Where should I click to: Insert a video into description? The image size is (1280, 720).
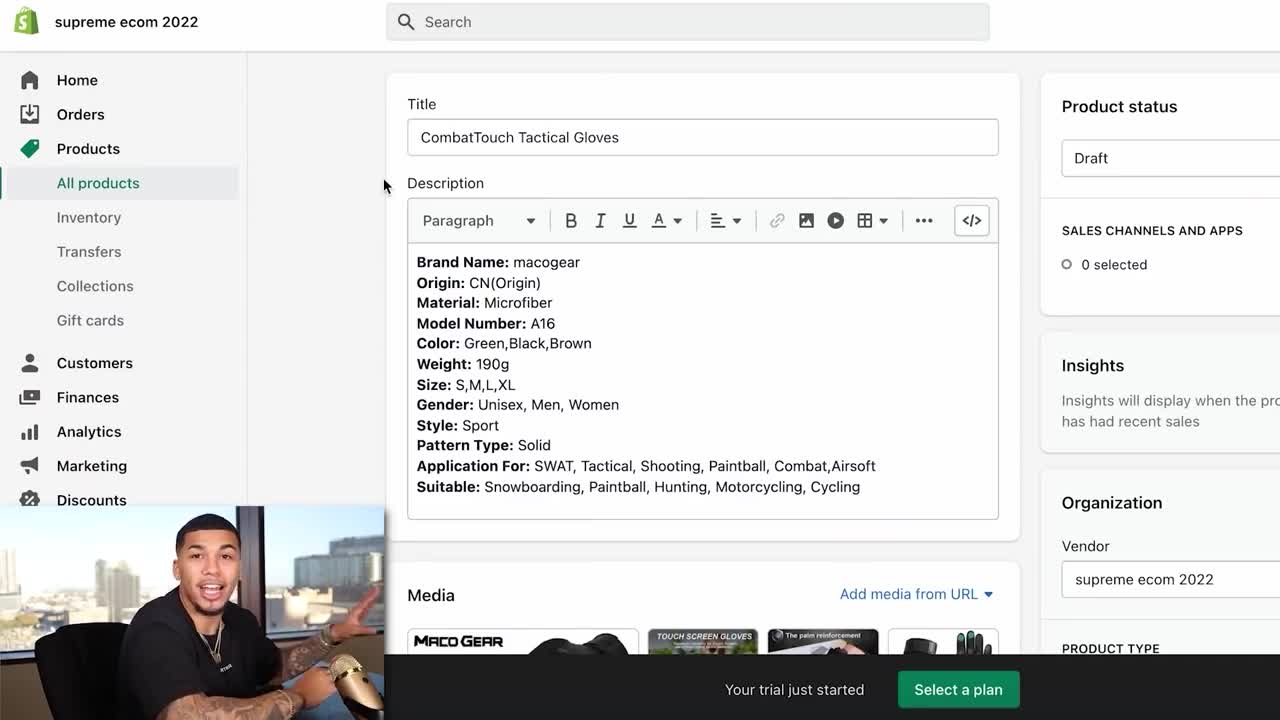tap(836, 221)
